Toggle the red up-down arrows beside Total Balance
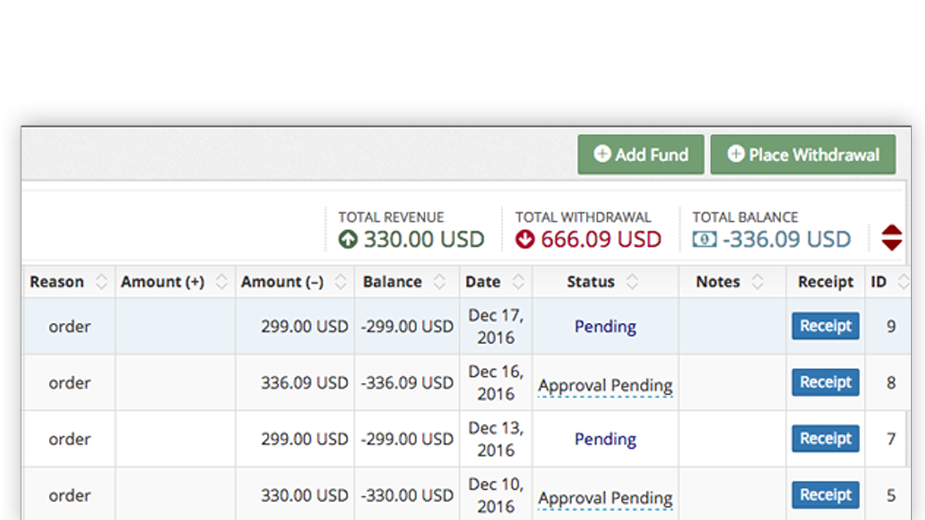 tap(891, 238)
